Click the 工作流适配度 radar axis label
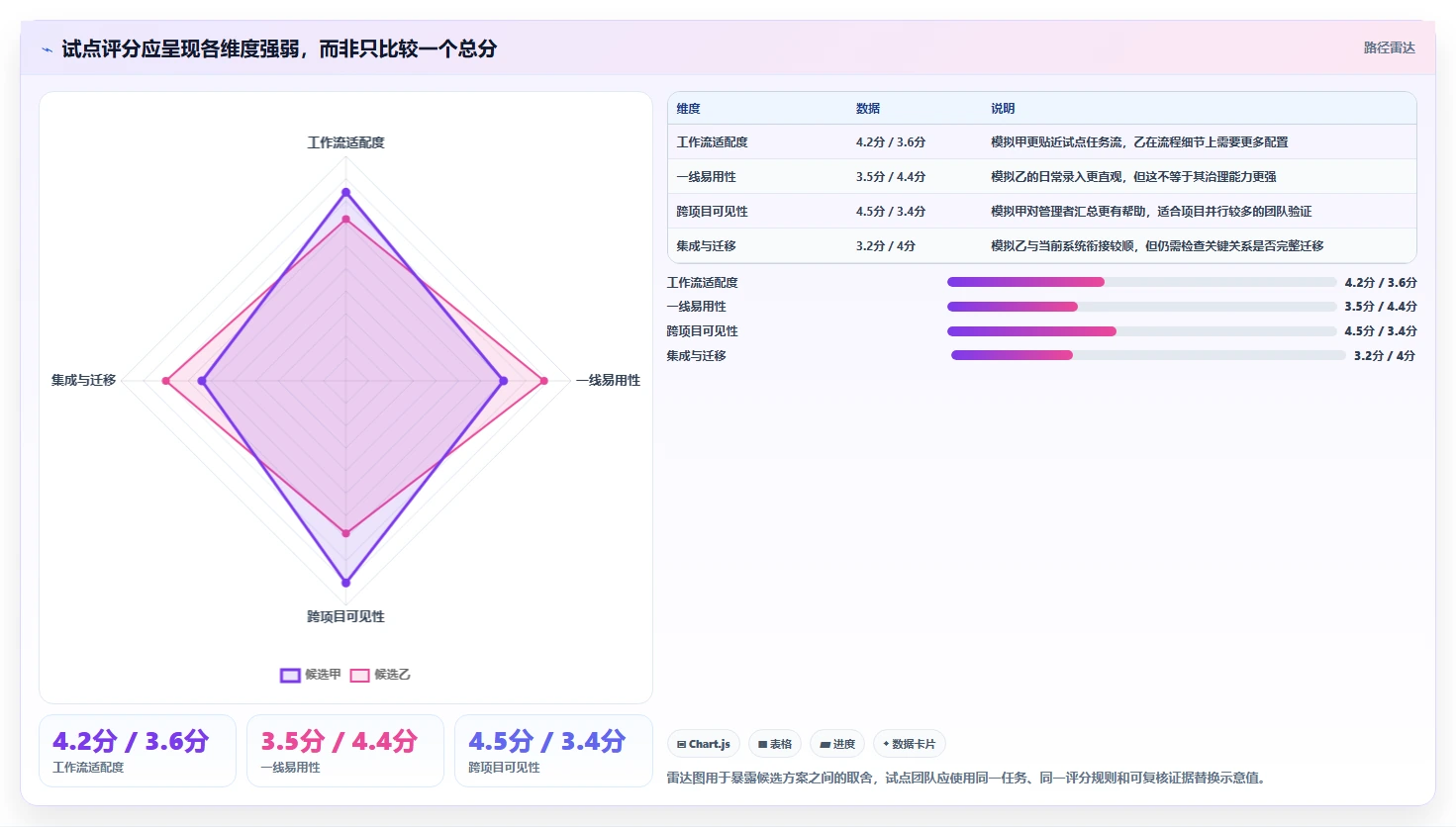The height and width of the screenshot is (827, 1456). [345, 142]
